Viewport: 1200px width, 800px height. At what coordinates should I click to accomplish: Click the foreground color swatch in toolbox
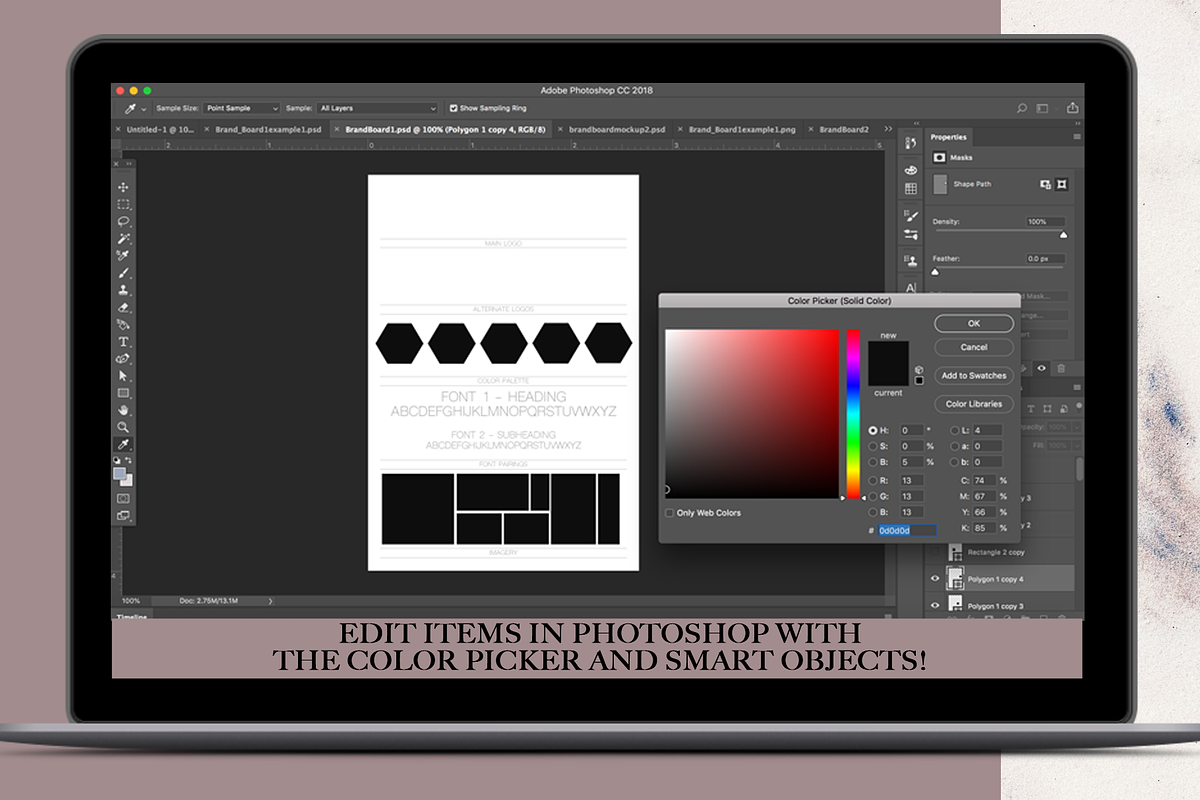(x=120, y=473)
